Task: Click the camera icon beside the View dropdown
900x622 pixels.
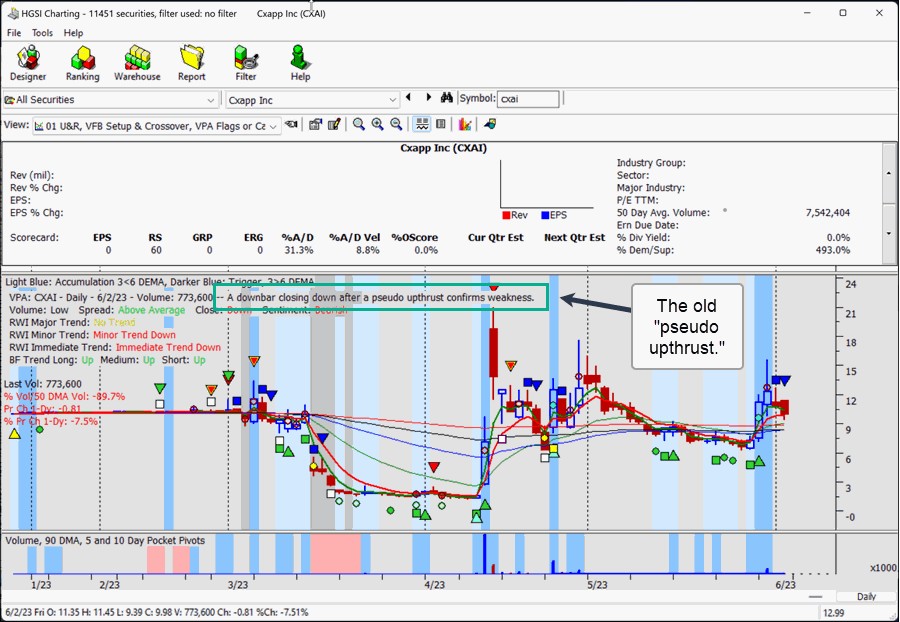Action: point(292,124)
